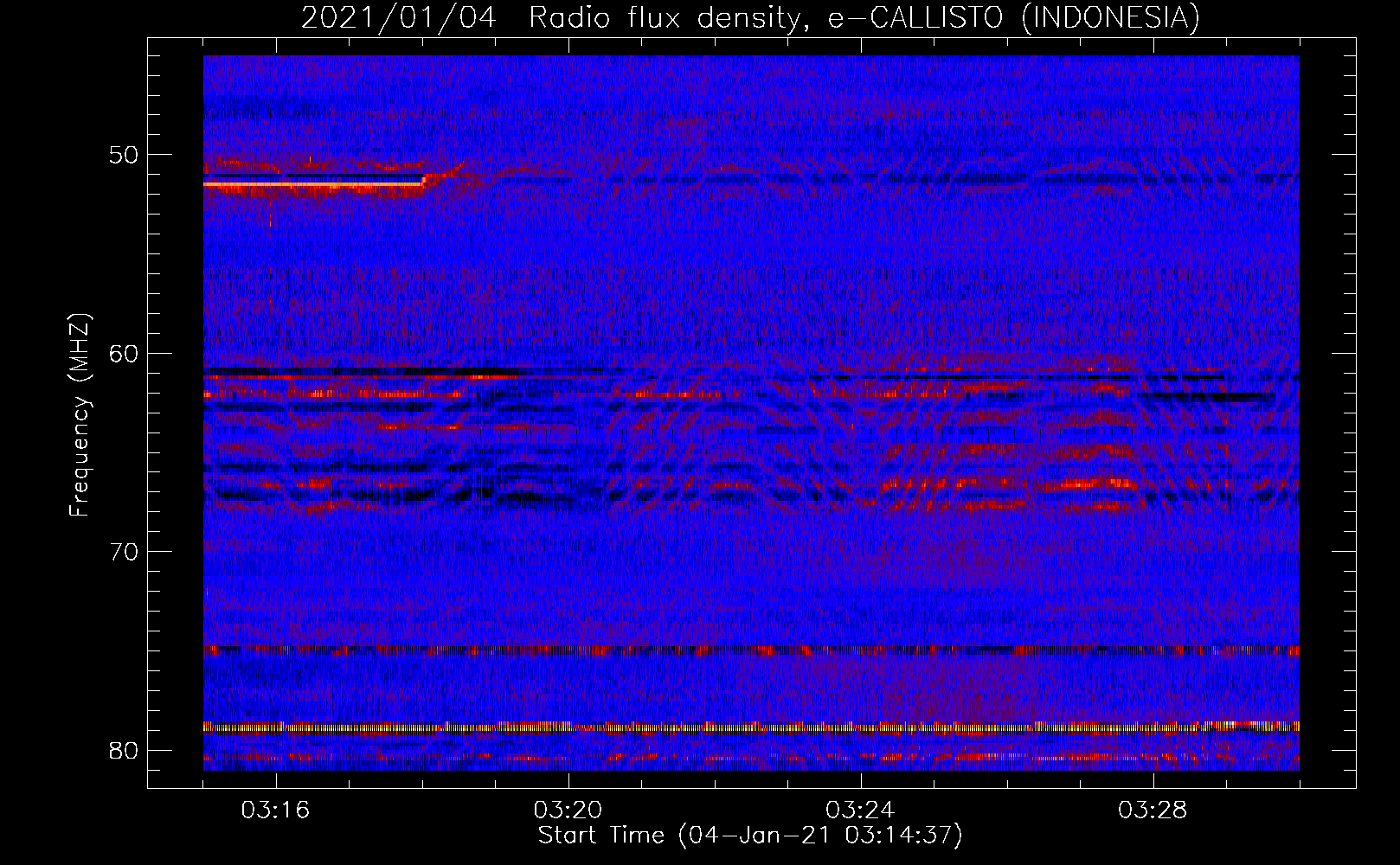Click the 03:16 time tick label

click(276, 811)
